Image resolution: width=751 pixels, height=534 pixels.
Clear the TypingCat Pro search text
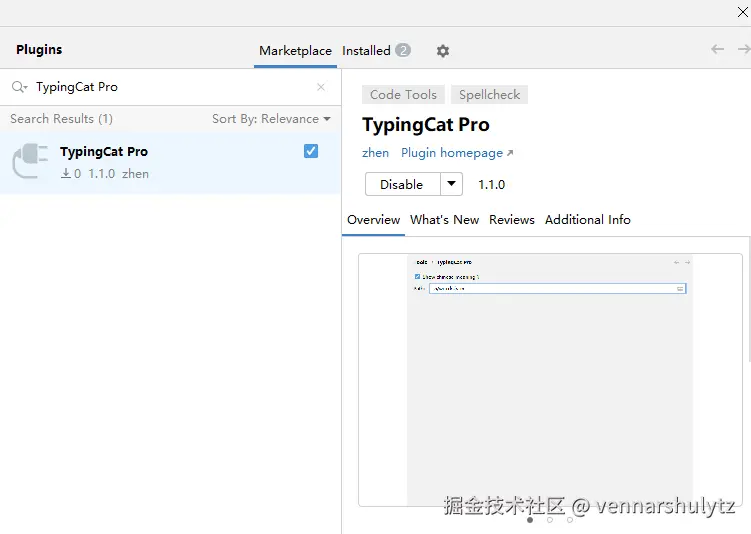321,87
